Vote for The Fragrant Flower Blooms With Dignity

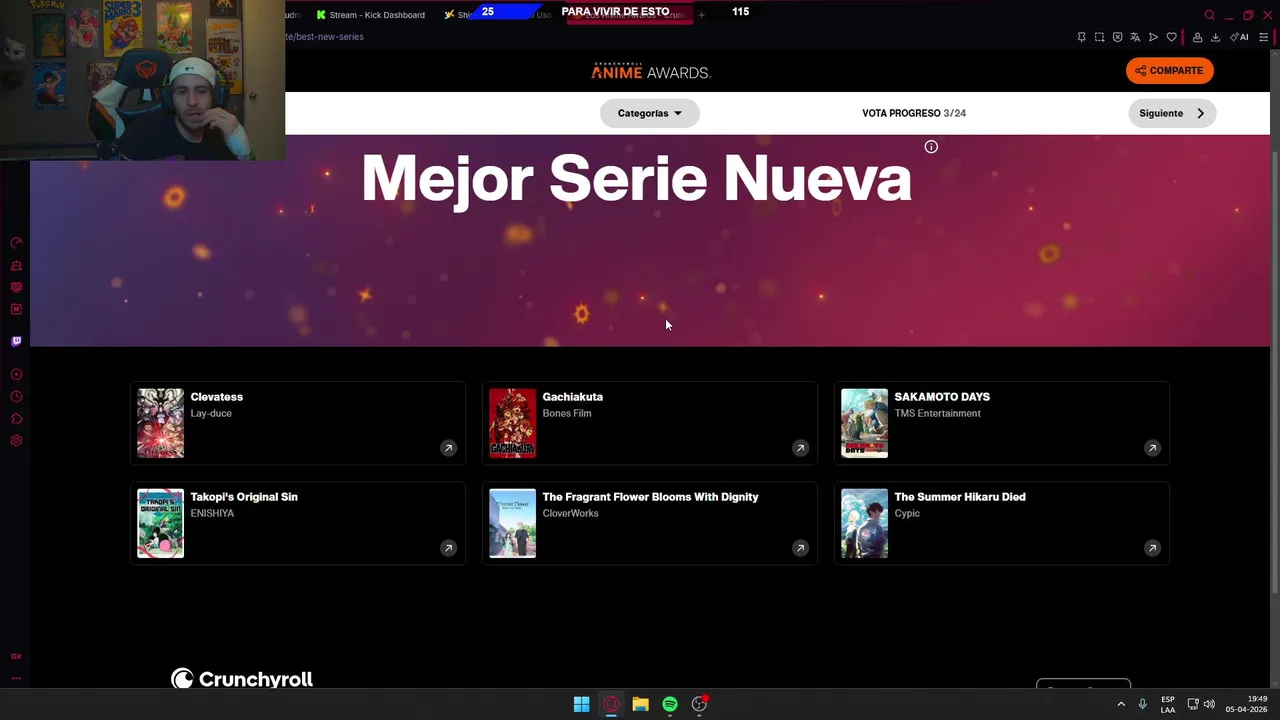click(x=650, y=497)
